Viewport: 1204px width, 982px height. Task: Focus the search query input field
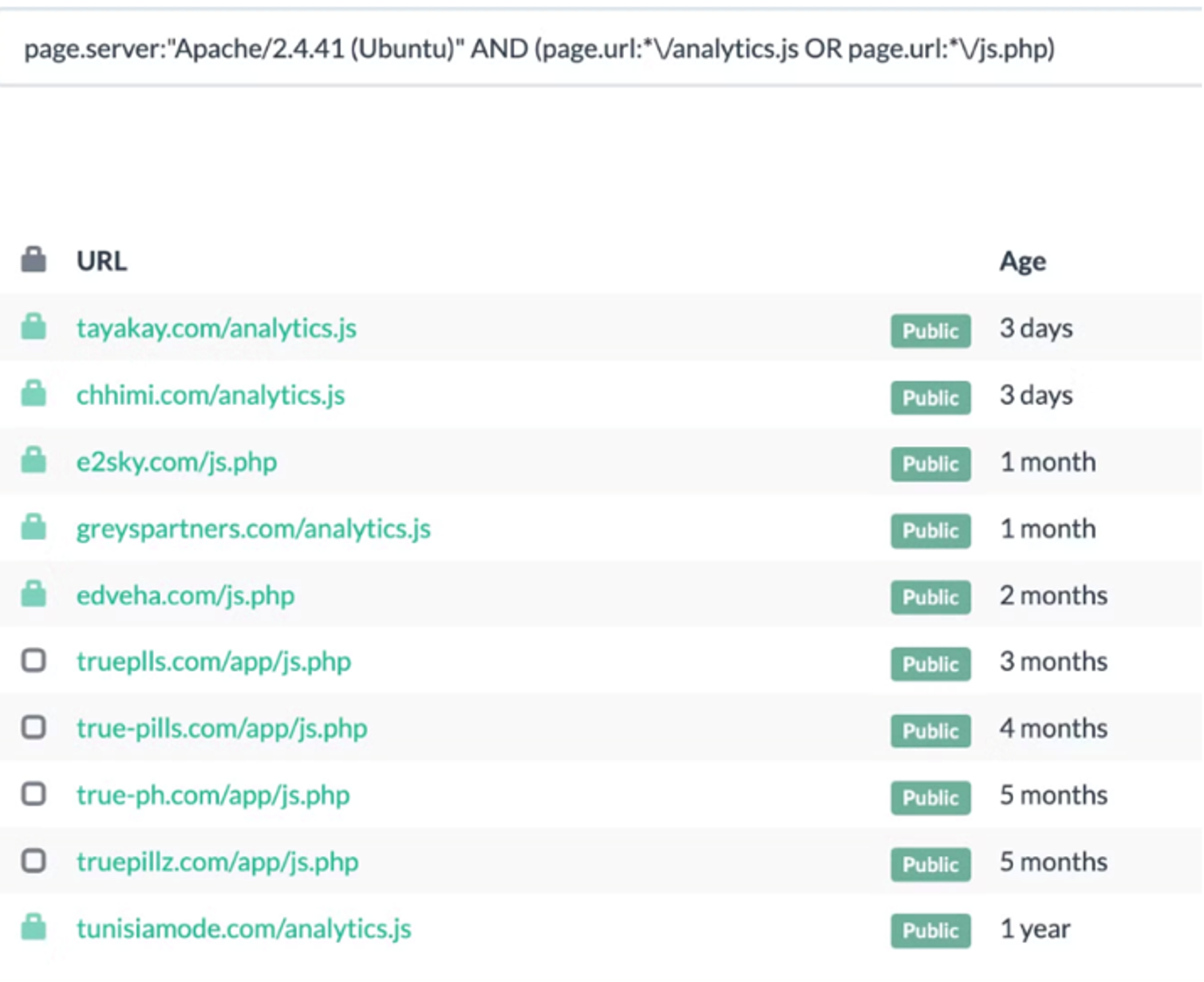[x=539, y=49]
